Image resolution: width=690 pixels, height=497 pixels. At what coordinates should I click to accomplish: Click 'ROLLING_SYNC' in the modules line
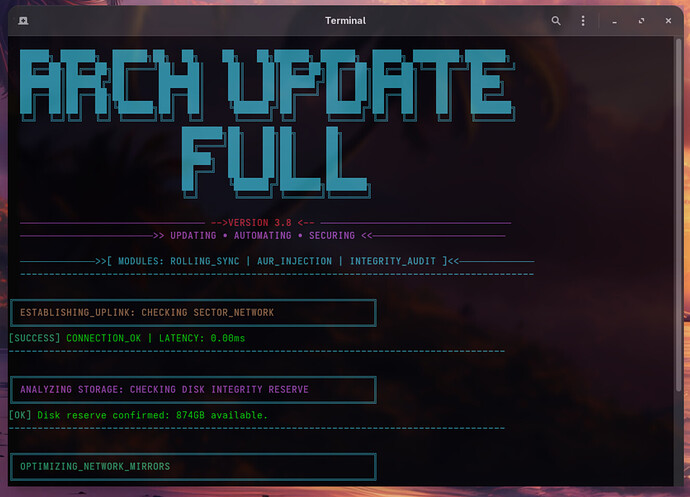pyautogui.click(x=205, y=261)
